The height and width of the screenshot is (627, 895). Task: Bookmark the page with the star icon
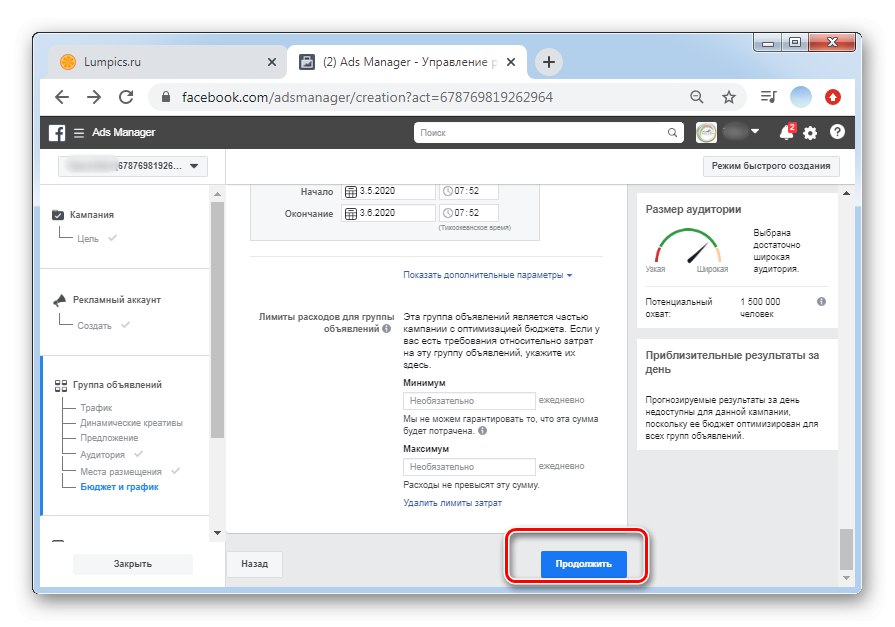click(x=729, y=97)
